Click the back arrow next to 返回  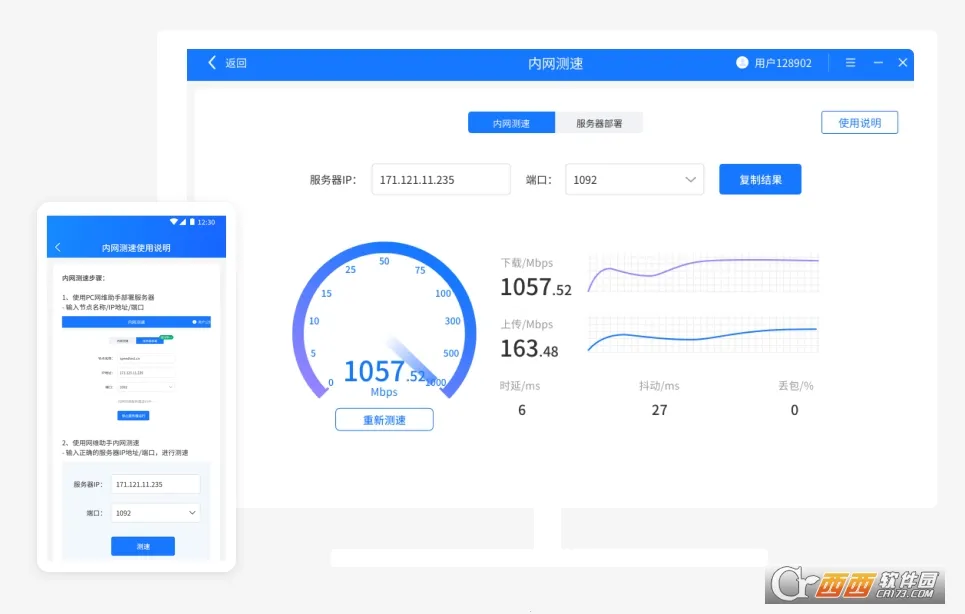click(x=212, y=63)
